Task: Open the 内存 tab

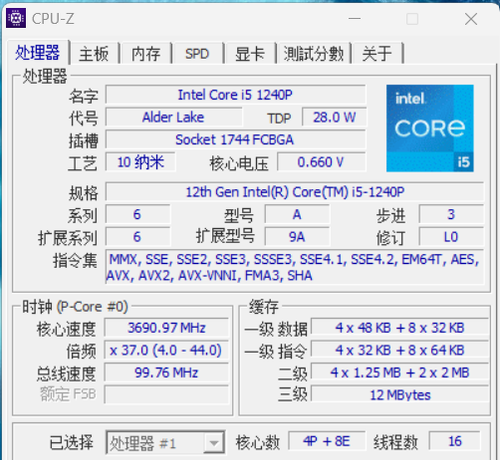Action: click(x=146, y=53)
